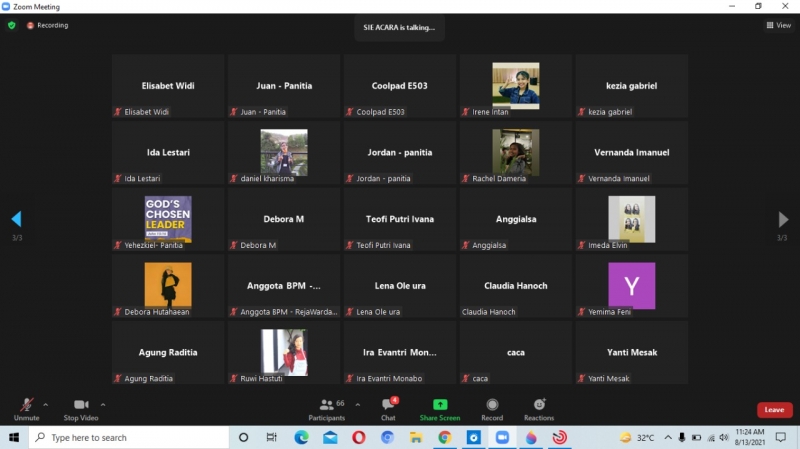Open the Participants panel
The image size is (800, 449).
pos(326,408)
